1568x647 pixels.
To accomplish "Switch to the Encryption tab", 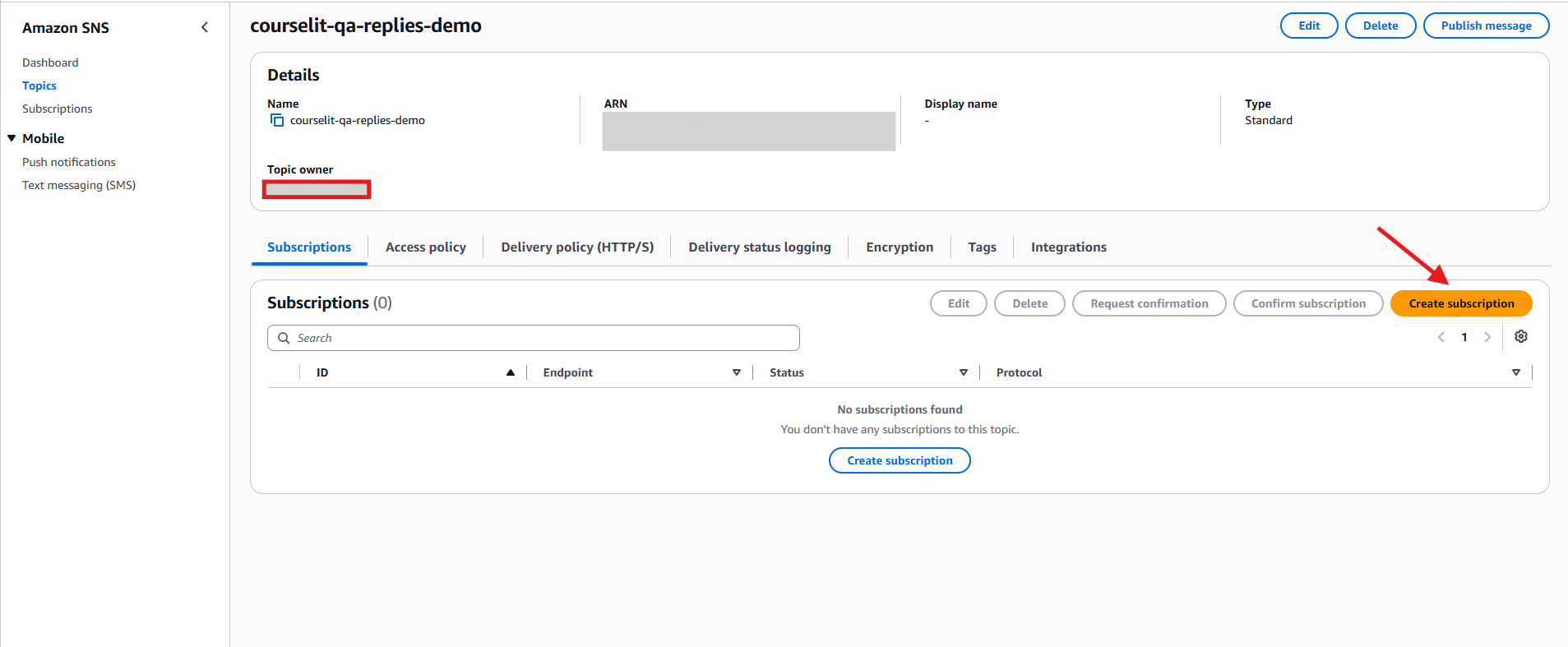I will pos(900,247).
